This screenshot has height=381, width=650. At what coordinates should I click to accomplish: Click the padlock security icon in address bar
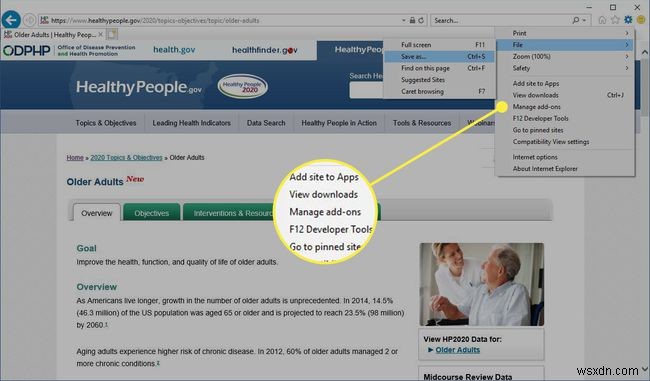412,20
